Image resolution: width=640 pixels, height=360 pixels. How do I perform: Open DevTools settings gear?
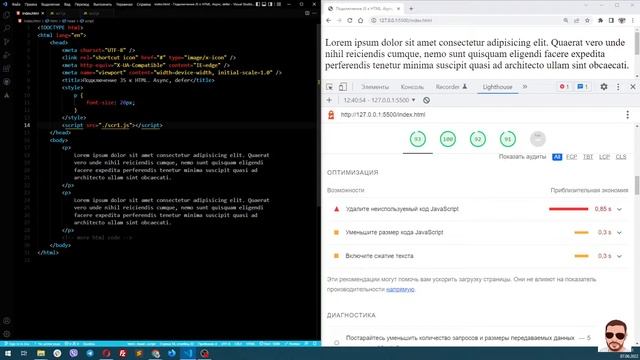(604, 87)
